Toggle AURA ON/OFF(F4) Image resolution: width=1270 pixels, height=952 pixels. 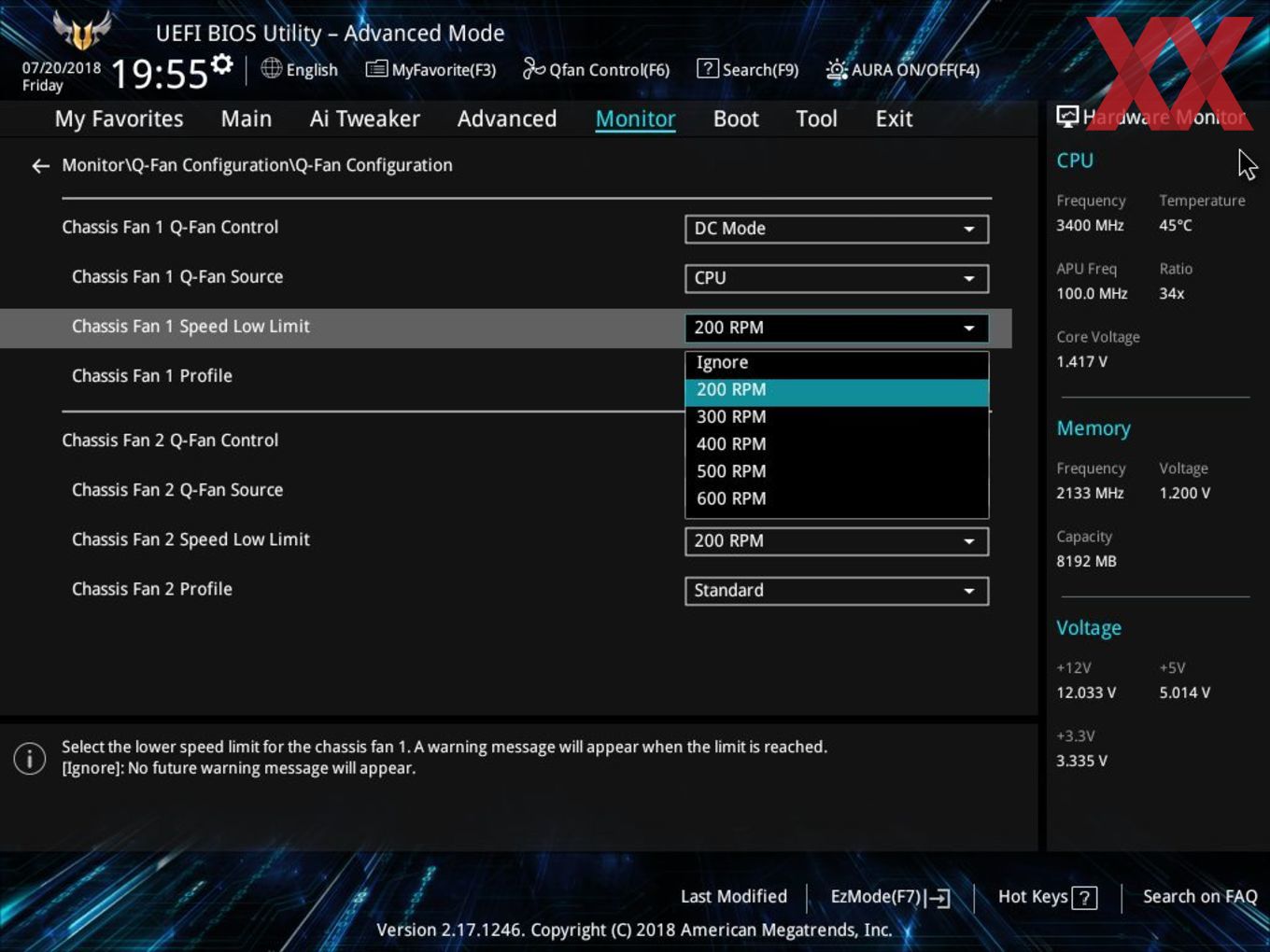pos(903,70)
